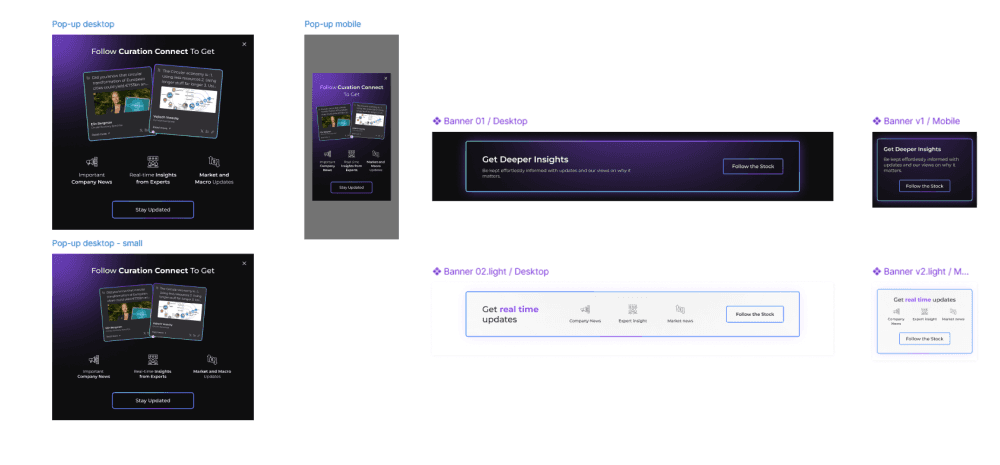This screenshot has width=1000, height=465.
Task: Click the Market news icon in Banner 02.light / Desktop
Action: (x=680, y=309)
